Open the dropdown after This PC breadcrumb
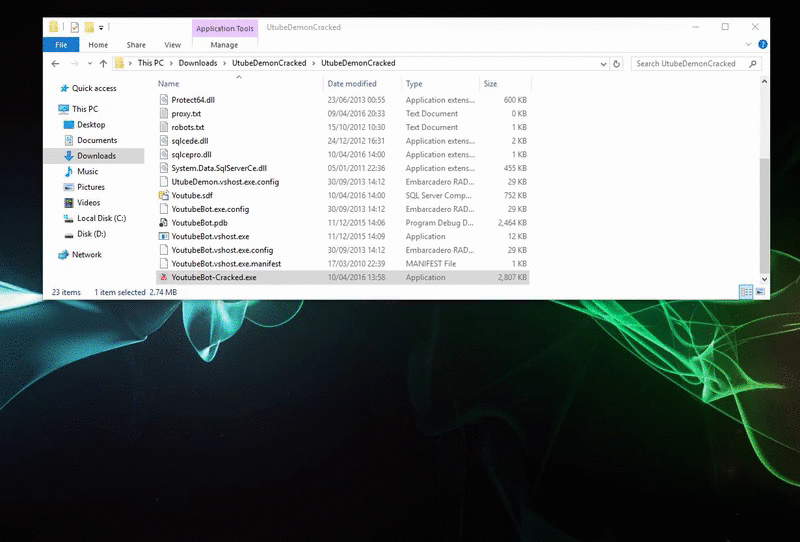 pyautogui.click(x=171, y=63)
